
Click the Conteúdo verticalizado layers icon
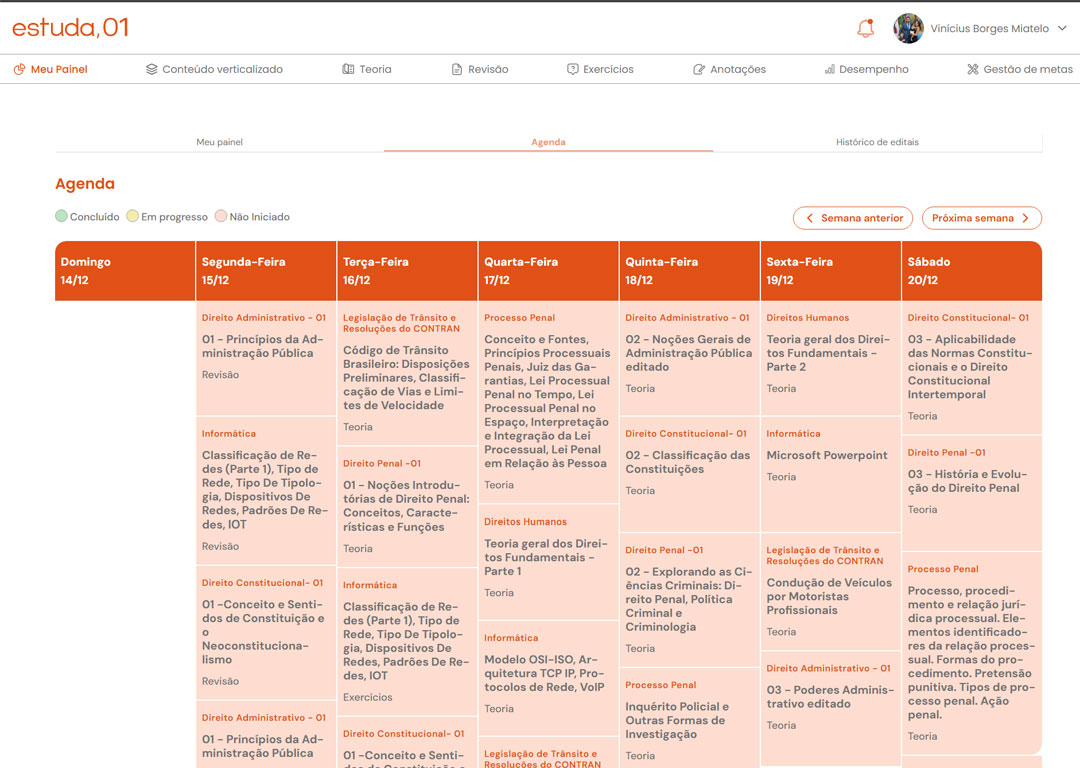pos(152,69)
